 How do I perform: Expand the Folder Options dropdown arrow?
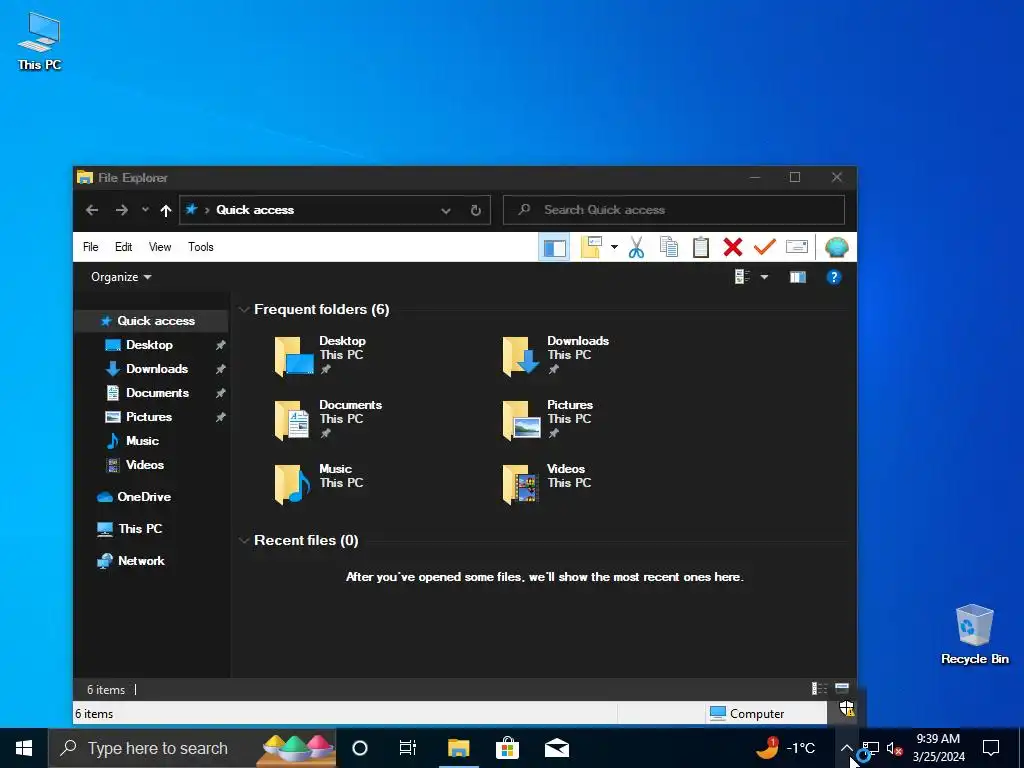click(614, 247)
